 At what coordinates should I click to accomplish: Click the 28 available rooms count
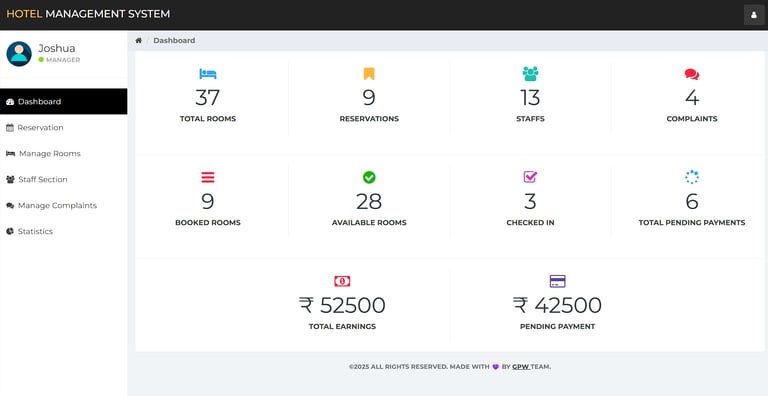pos(369,201)
